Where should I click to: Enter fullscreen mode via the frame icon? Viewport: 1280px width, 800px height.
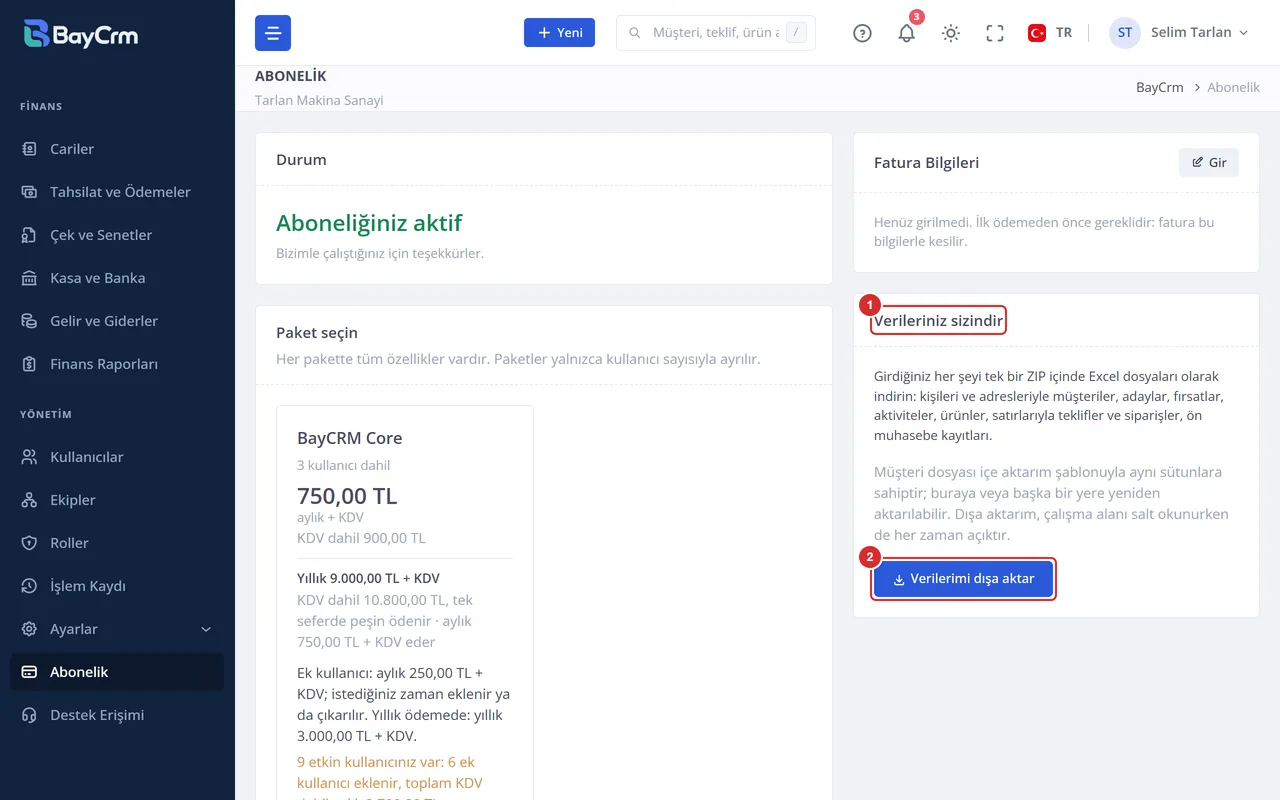click(995, 33)
